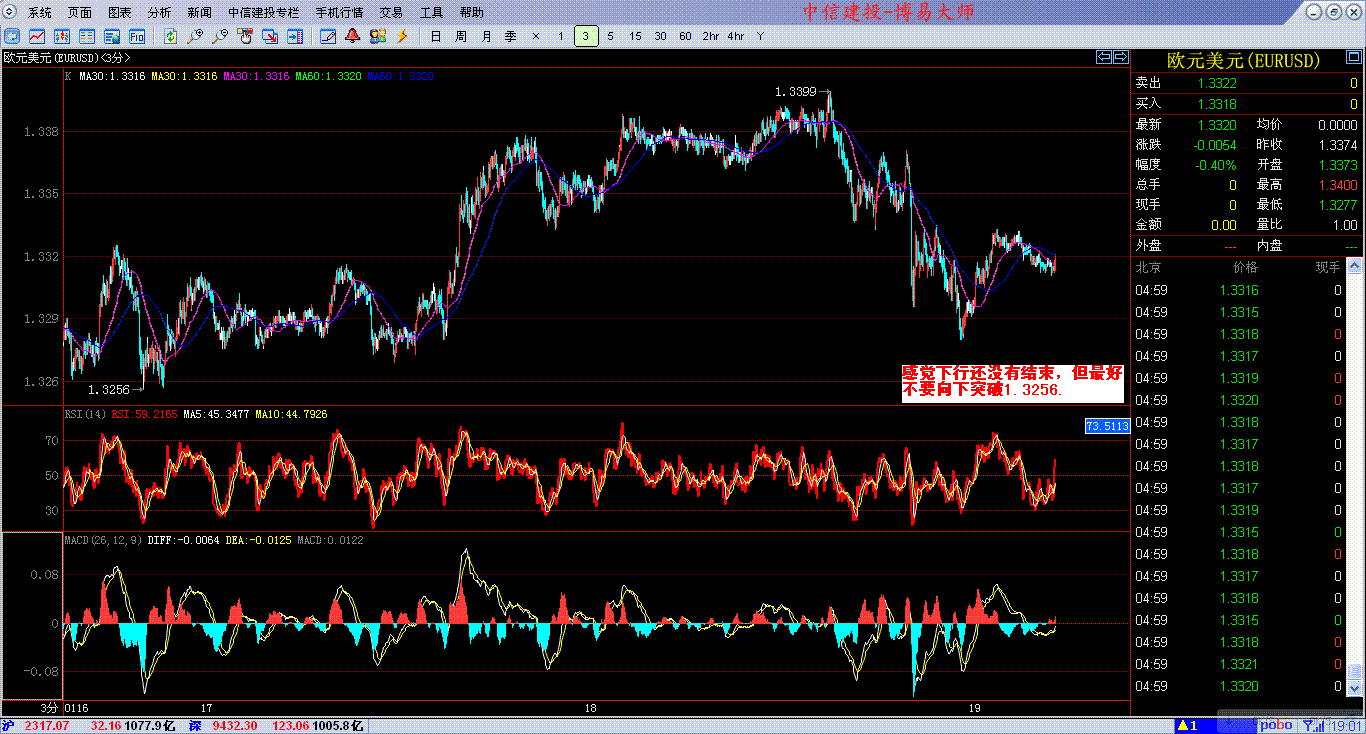Click the yellow triangle alert indicator in status bar
Screen dimensions: 1366x734
[x=1187, y=725]
